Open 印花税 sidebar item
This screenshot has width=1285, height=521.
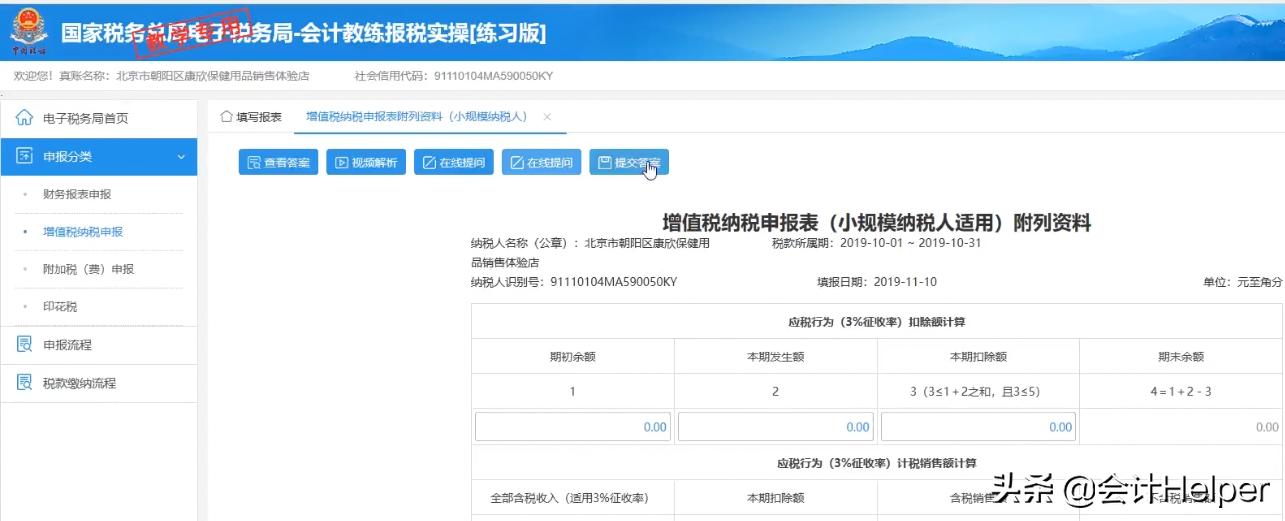click(60, 307)
